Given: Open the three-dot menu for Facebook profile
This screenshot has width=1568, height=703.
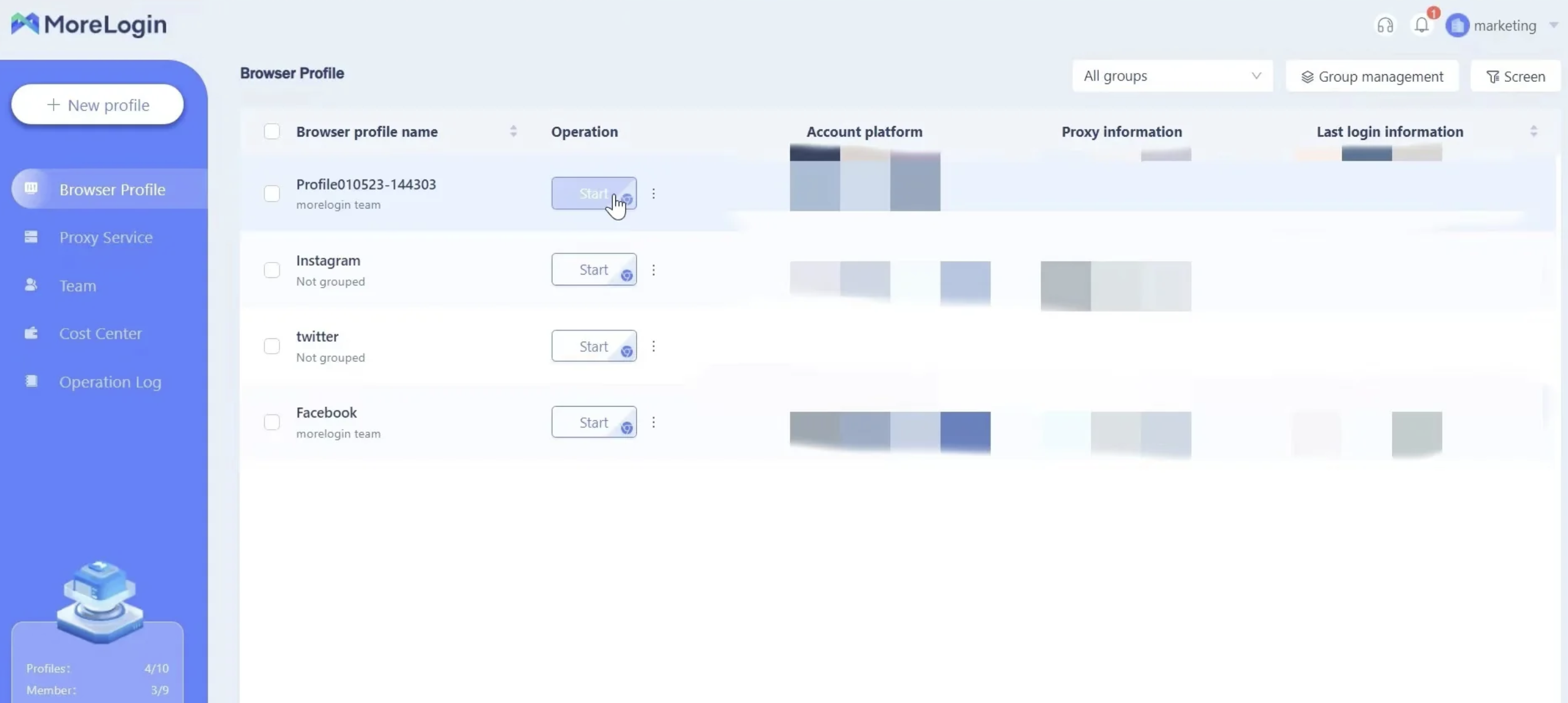Looking at the screenshot, I should click(653, 422).
